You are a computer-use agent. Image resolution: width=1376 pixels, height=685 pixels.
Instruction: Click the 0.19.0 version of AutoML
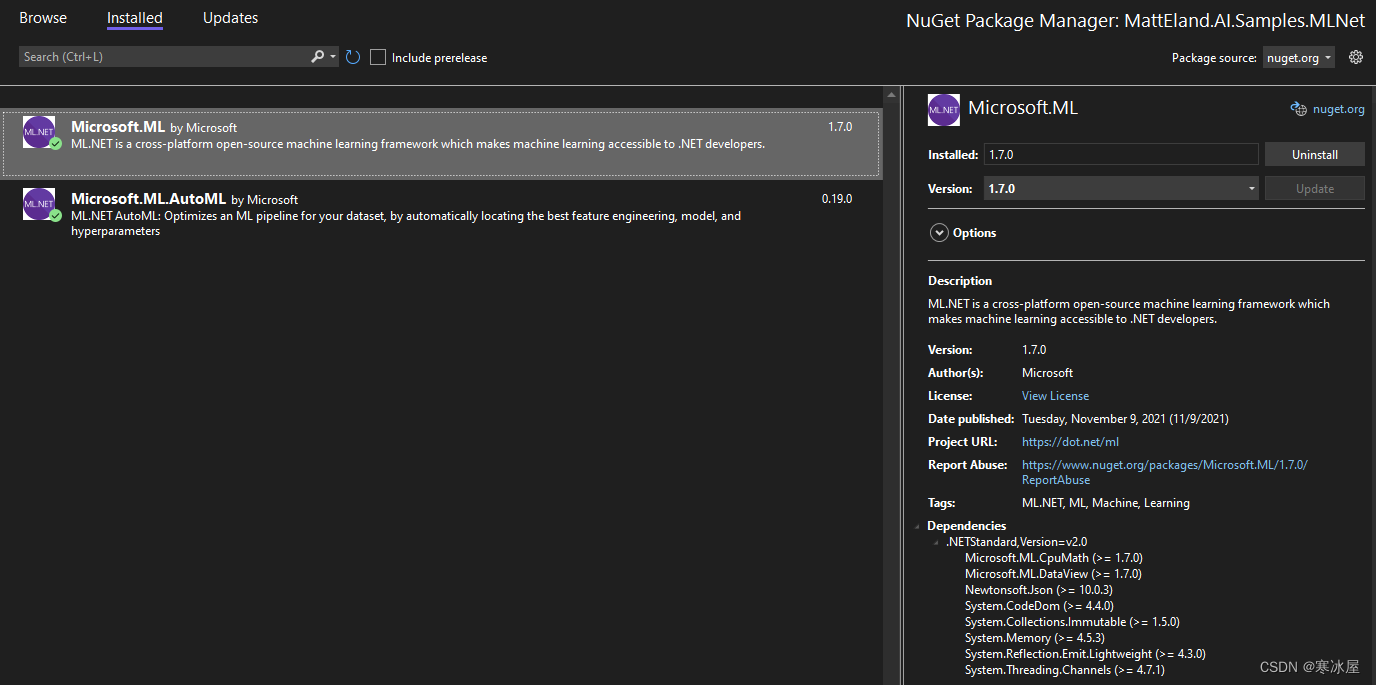coord(837,199)
